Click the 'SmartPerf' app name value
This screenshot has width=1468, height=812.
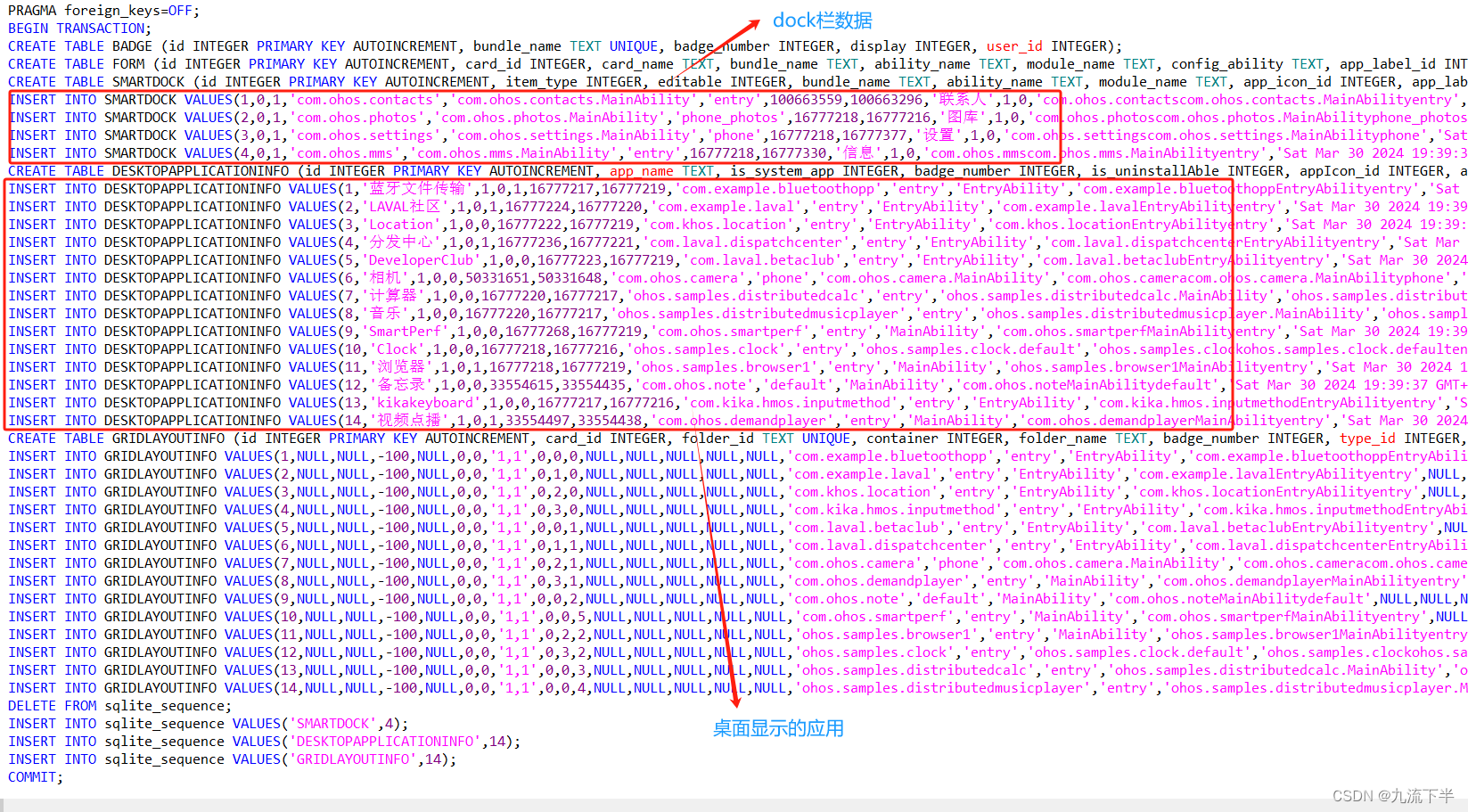pyautogui.click(x=405, y=332)
